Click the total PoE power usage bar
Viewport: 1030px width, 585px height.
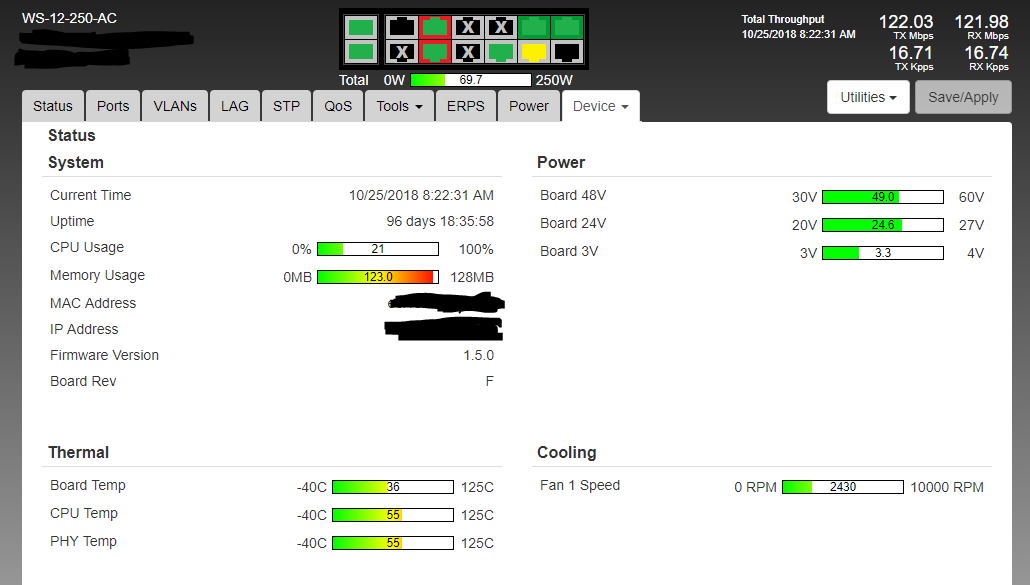[x=470, y=80]
